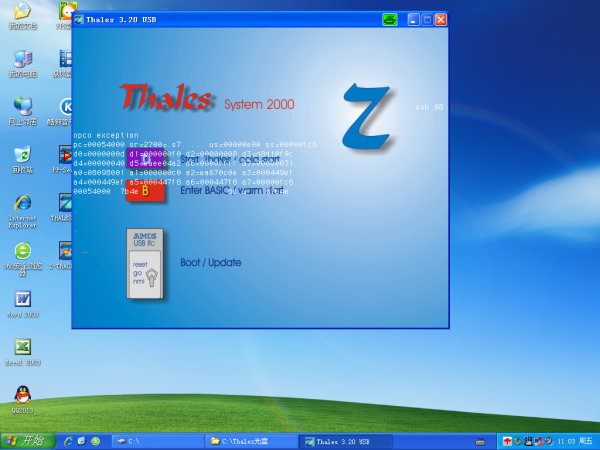The width and height of the screenshot is (600, 450).
Task: Switch to the C:\Thales taskbar folder
Action: [251, 442]
